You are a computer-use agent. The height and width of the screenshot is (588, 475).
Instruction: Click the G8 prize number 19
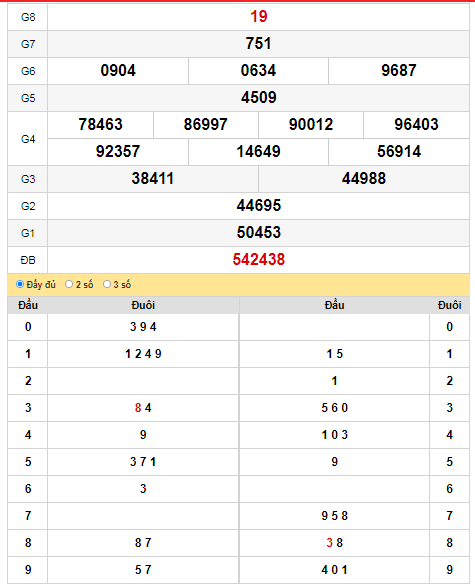point(259,16)
